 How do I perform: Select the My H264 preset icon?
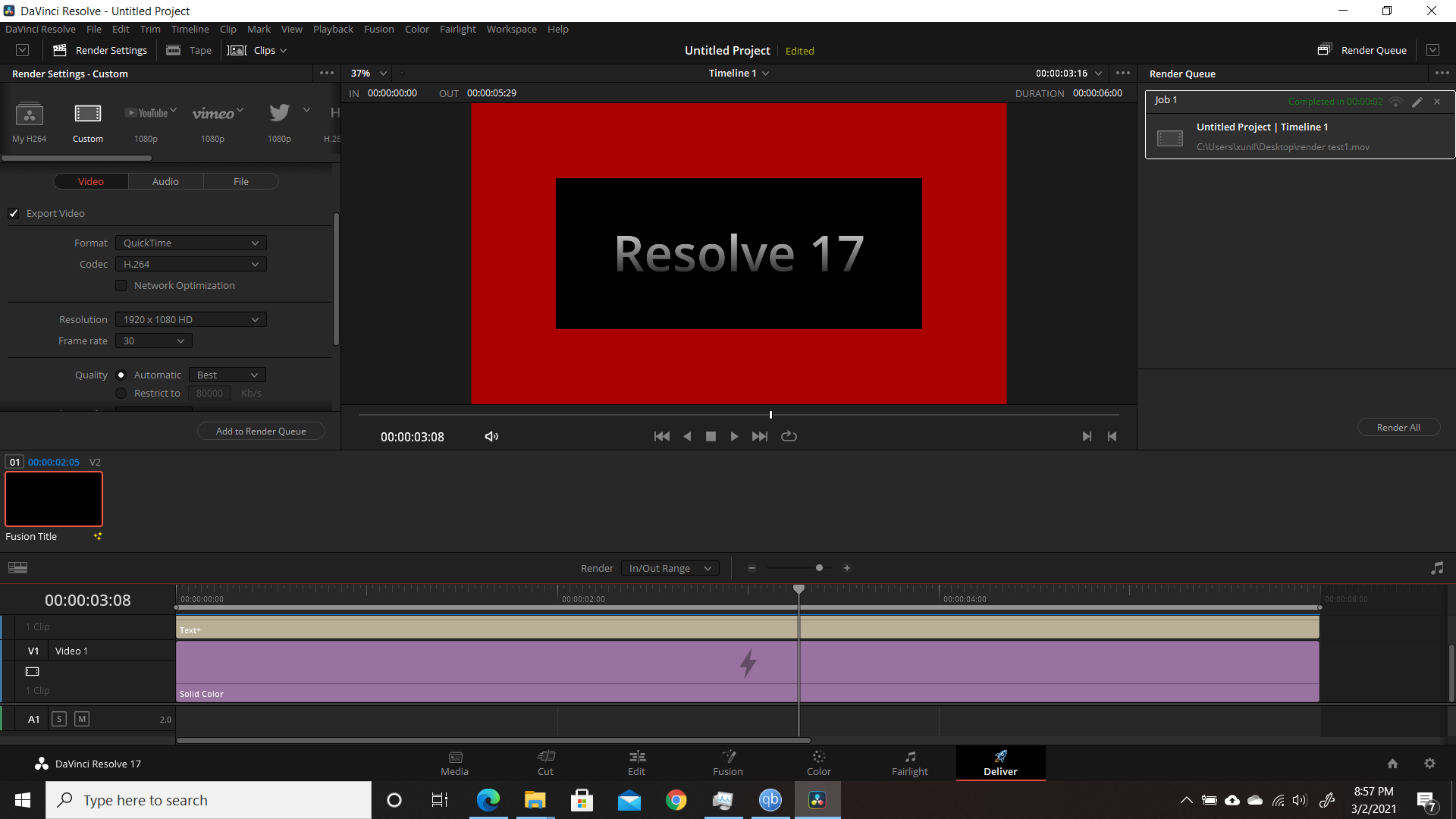click(x=30, y=114)
